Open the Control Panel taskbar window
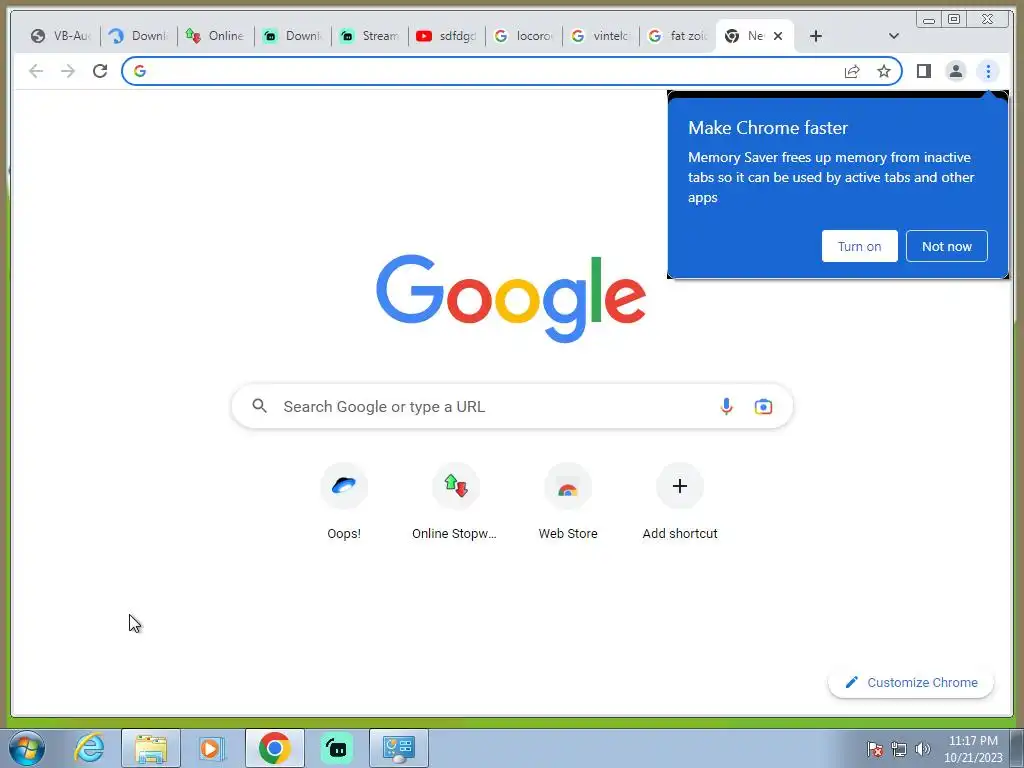The width and height of the screenshot is (1024, 768). (x=399, y=748)
